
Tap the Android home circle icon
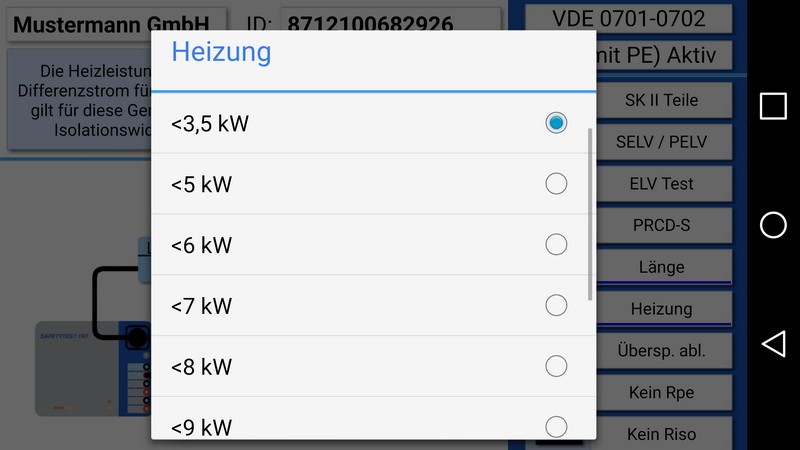tap(773, 225)
